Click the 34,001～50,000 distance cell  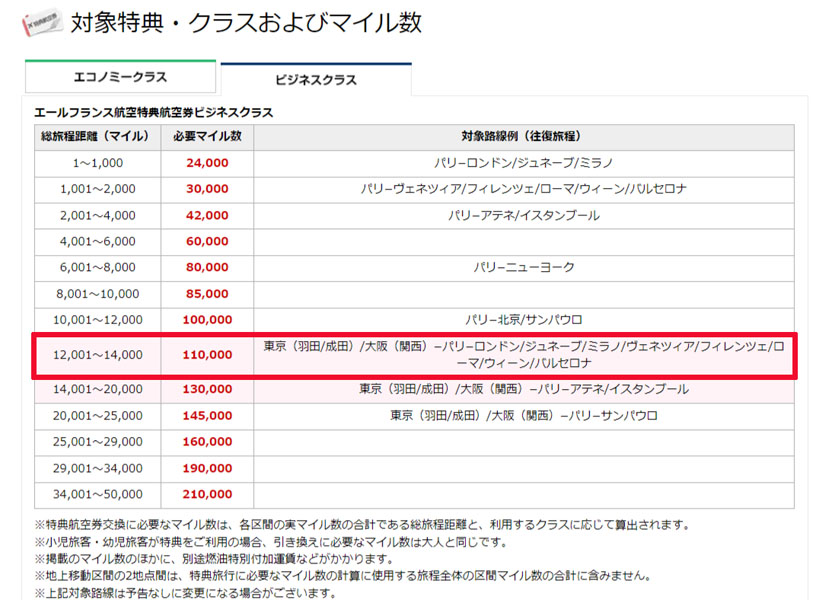click(x=97, y=495)
